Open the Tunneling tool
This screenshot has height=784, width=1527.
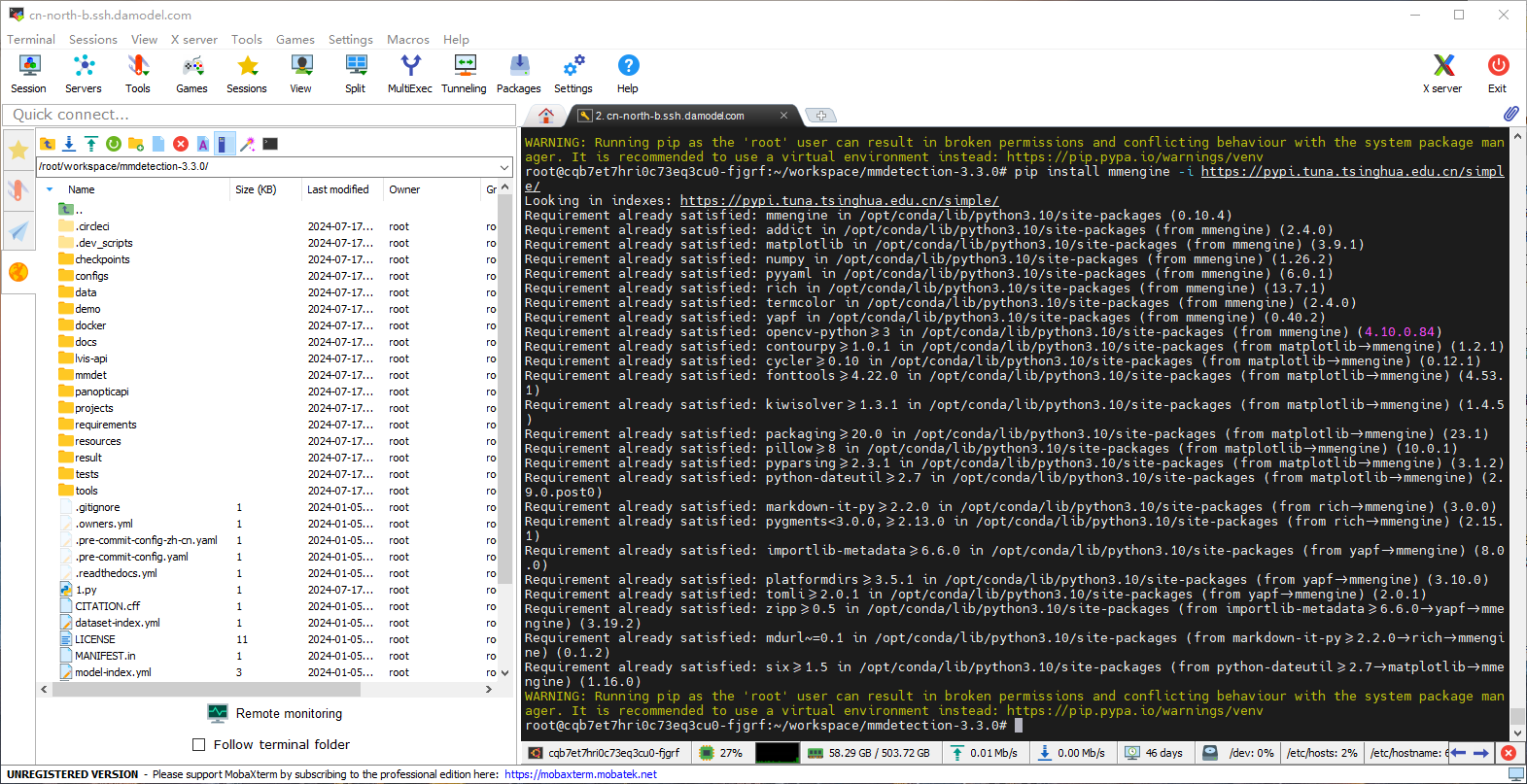(465, 74)
